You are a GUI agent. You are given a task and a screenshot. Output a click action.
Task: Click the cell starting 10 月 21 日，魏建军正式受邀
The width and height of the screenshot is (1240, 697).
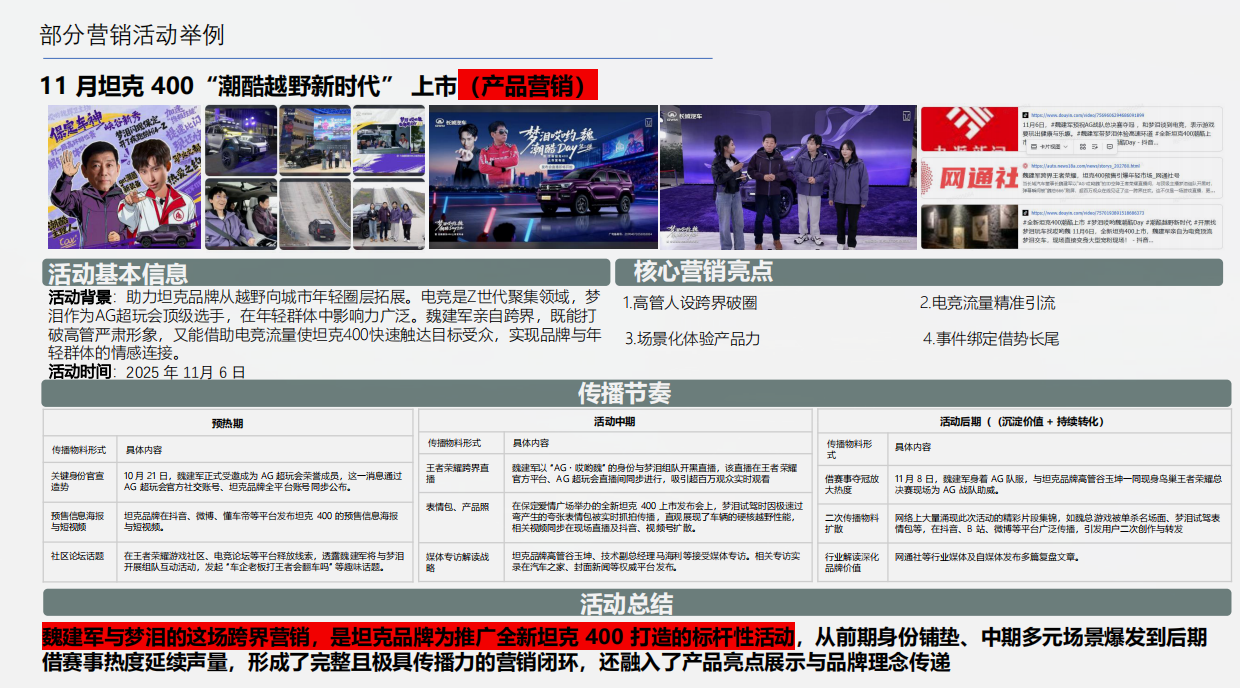[264, 482]
